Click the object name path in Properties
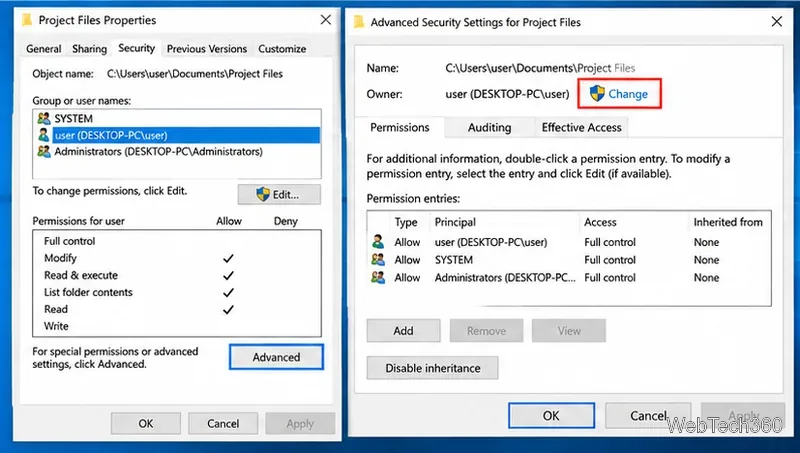800x453 pixels. pyautogui.click(x=194, y=73)
